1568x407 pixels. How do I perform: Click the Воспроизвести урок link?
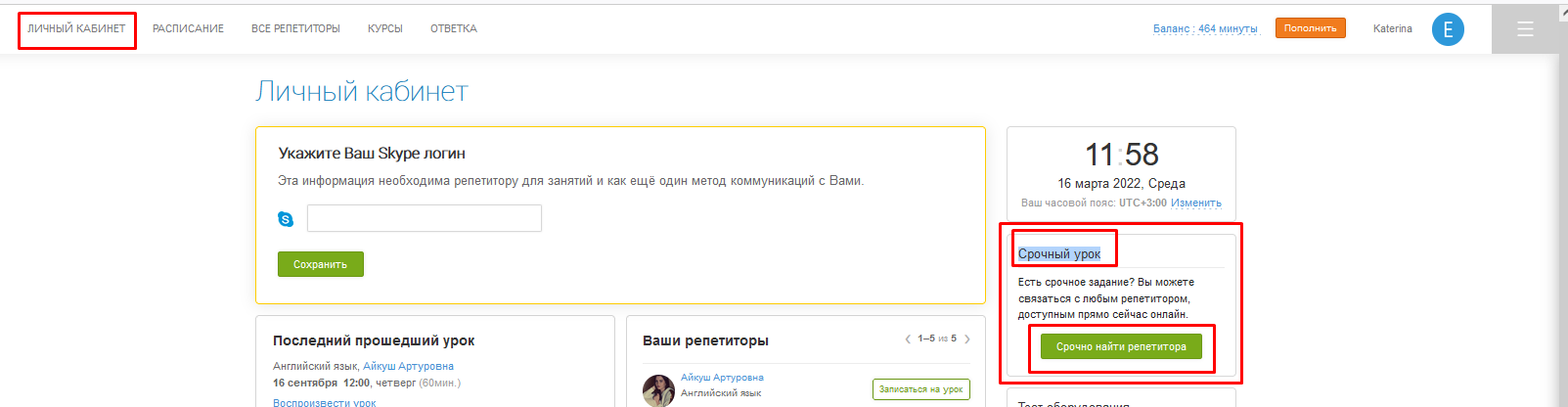click(324, 402)
